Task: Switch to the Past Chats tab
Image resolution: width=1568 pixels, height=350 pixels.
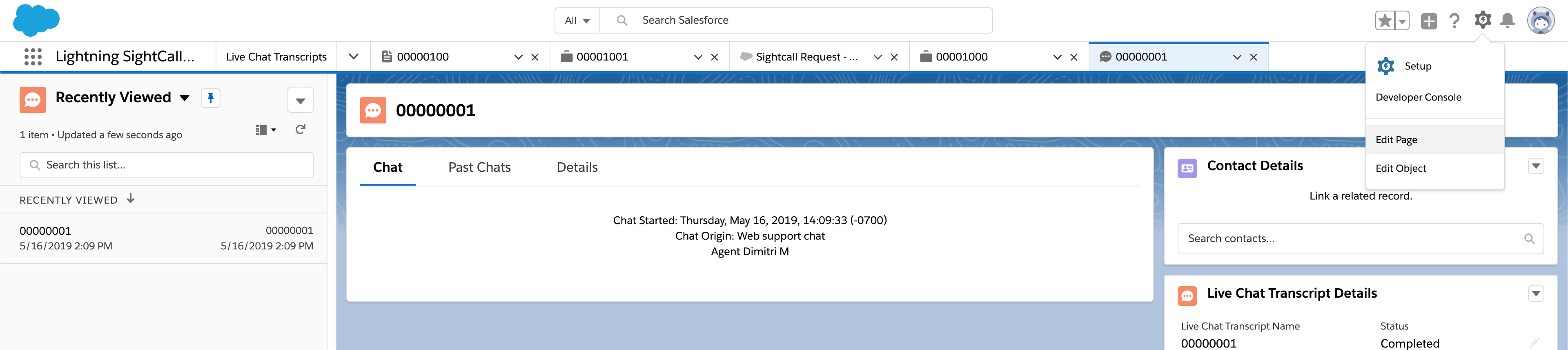Action: pyautogui.click(x=479, y=168)
